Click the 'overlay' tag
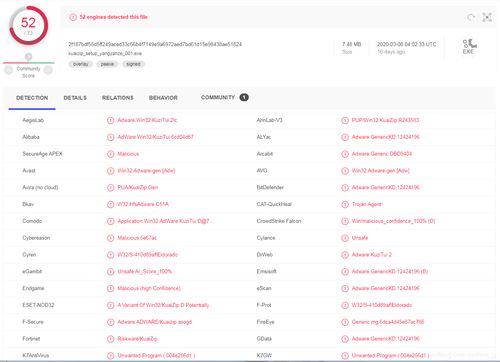The height and width of the screenshot is (362, 500). tap(81, 64)
